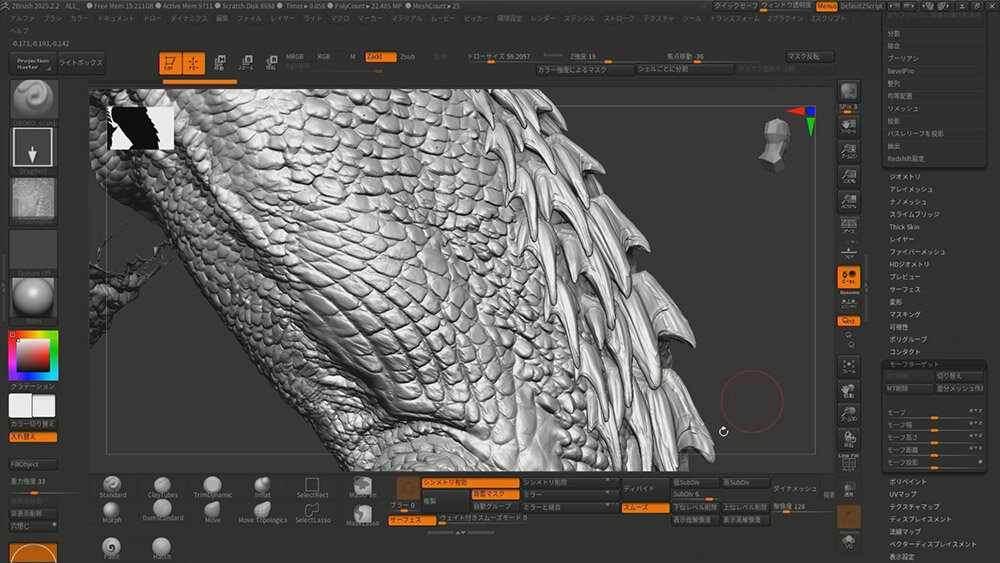1000x563 pixels.
Task: Select the Rotate transform icon
Action: click(x=271, y=63)
